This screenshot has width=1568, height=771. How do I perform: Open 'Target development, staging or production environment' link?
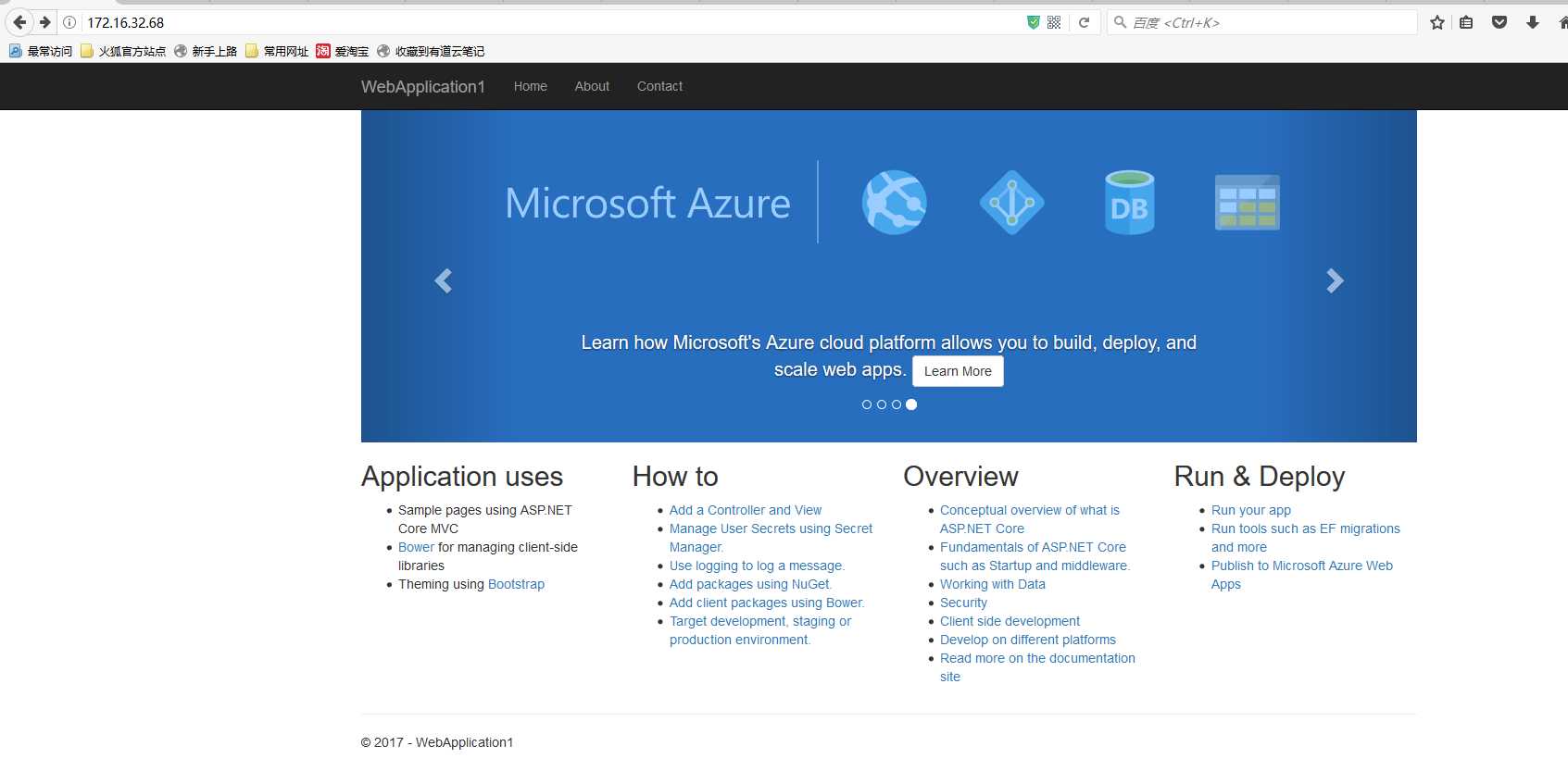760,630
